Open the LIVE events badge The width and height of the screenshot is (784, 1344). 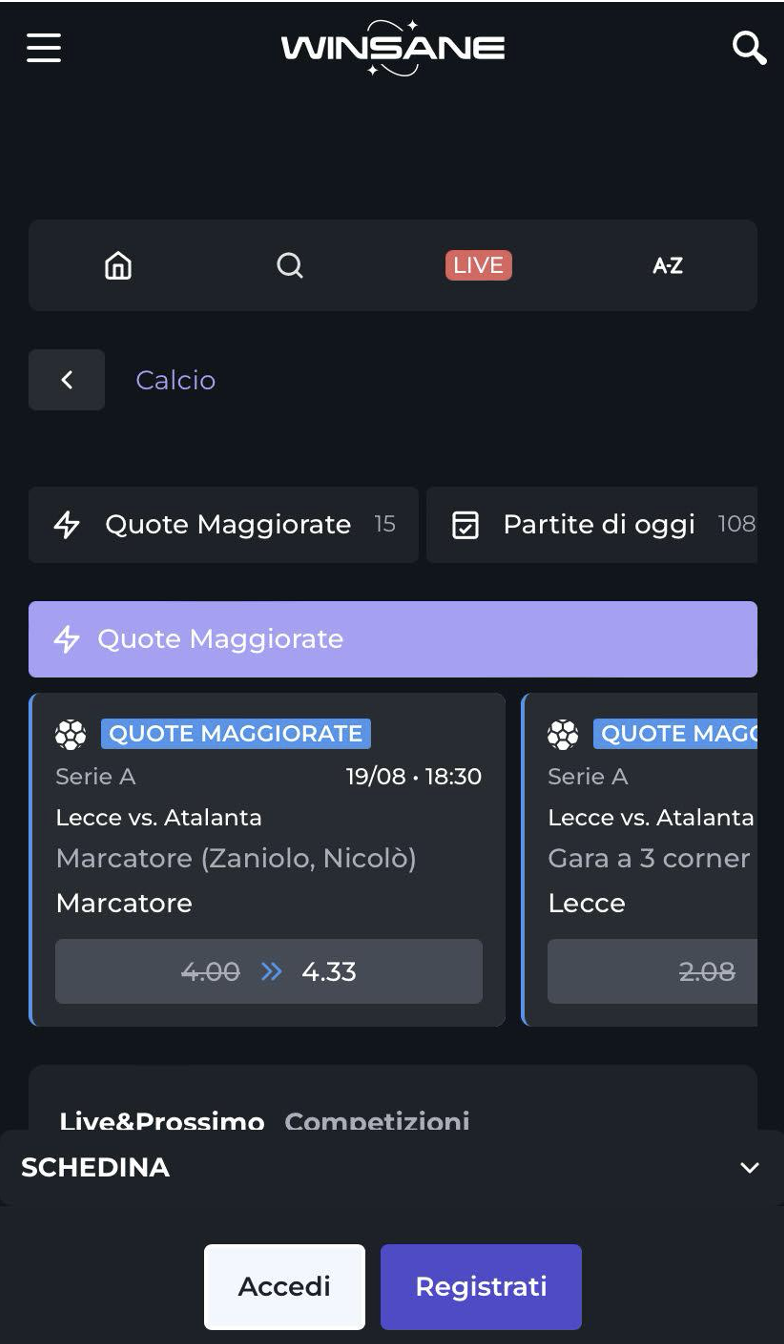click(x=478, y=265)
